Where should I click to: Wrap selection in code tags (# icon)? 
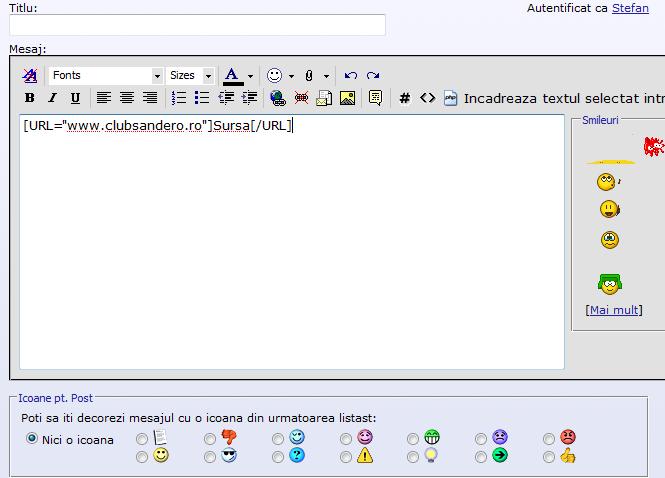405,98
